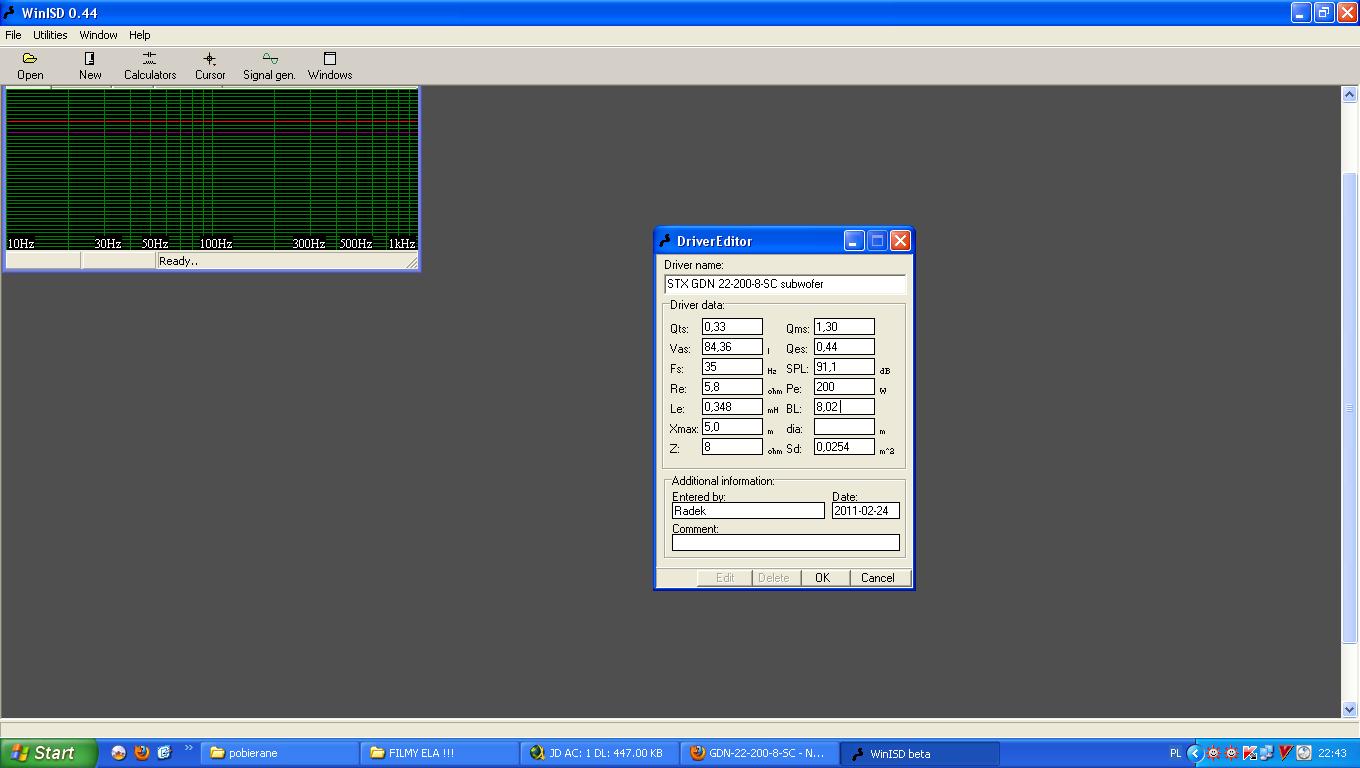Viewport: 1360px width, 768px height.
Task: Click the PL language indicator
Action: point(1175,753)
